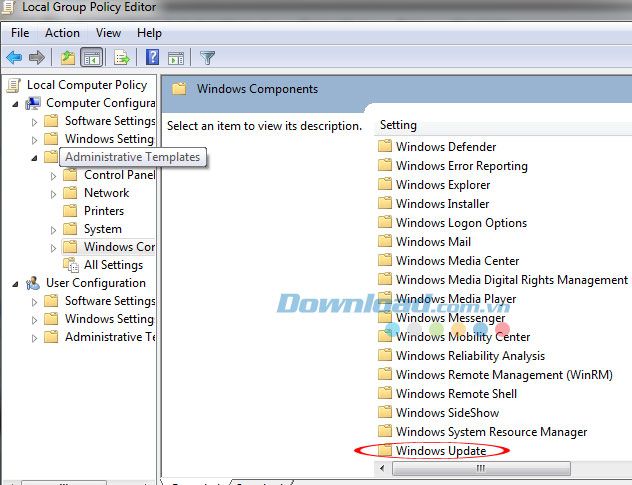Expand Windows Settings under User Configuration
Viewport: 632px width, 485px height.
(x=35, y=320)
